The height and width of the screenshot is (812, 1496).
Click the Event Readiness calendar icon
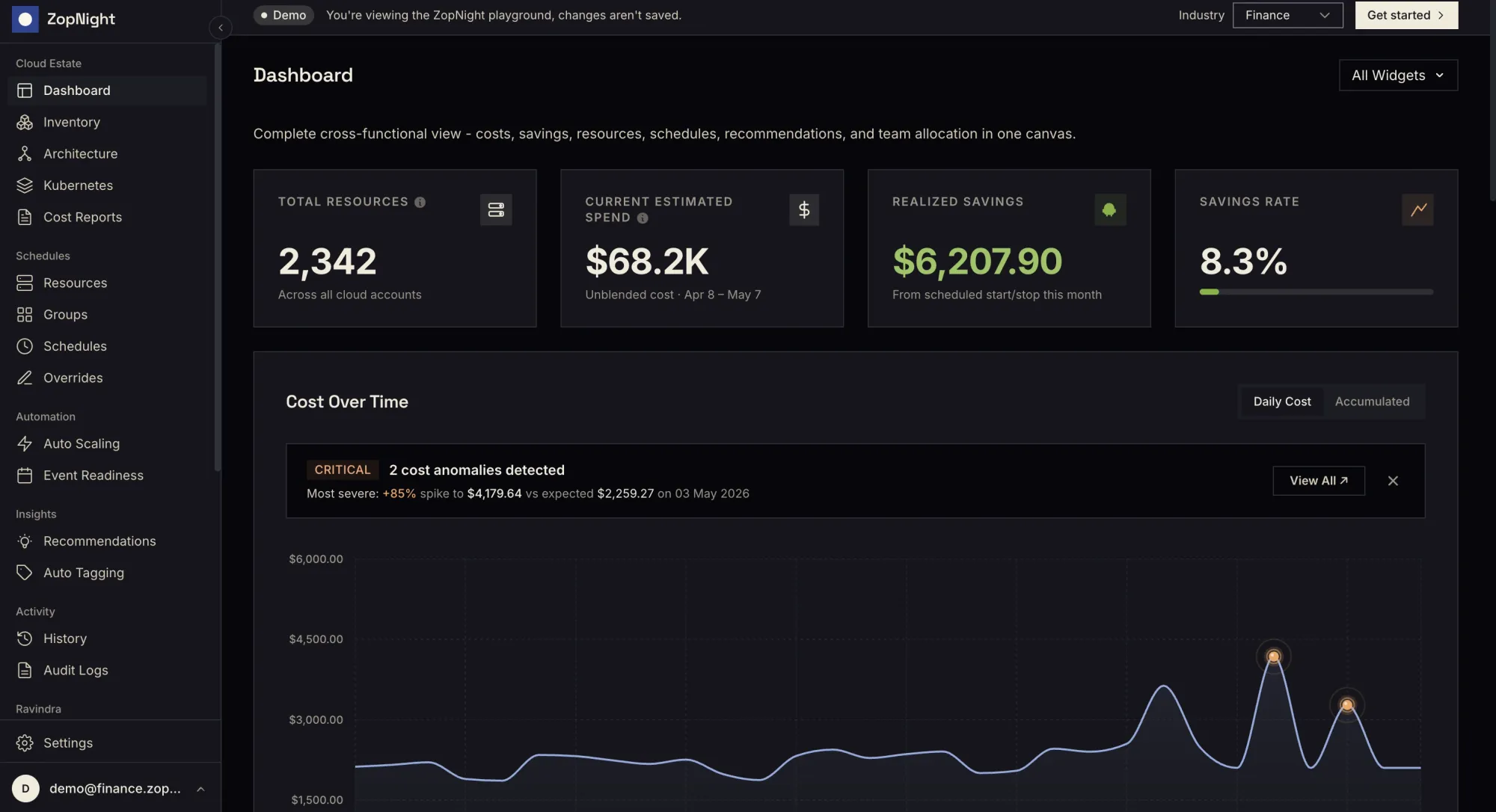25,476
